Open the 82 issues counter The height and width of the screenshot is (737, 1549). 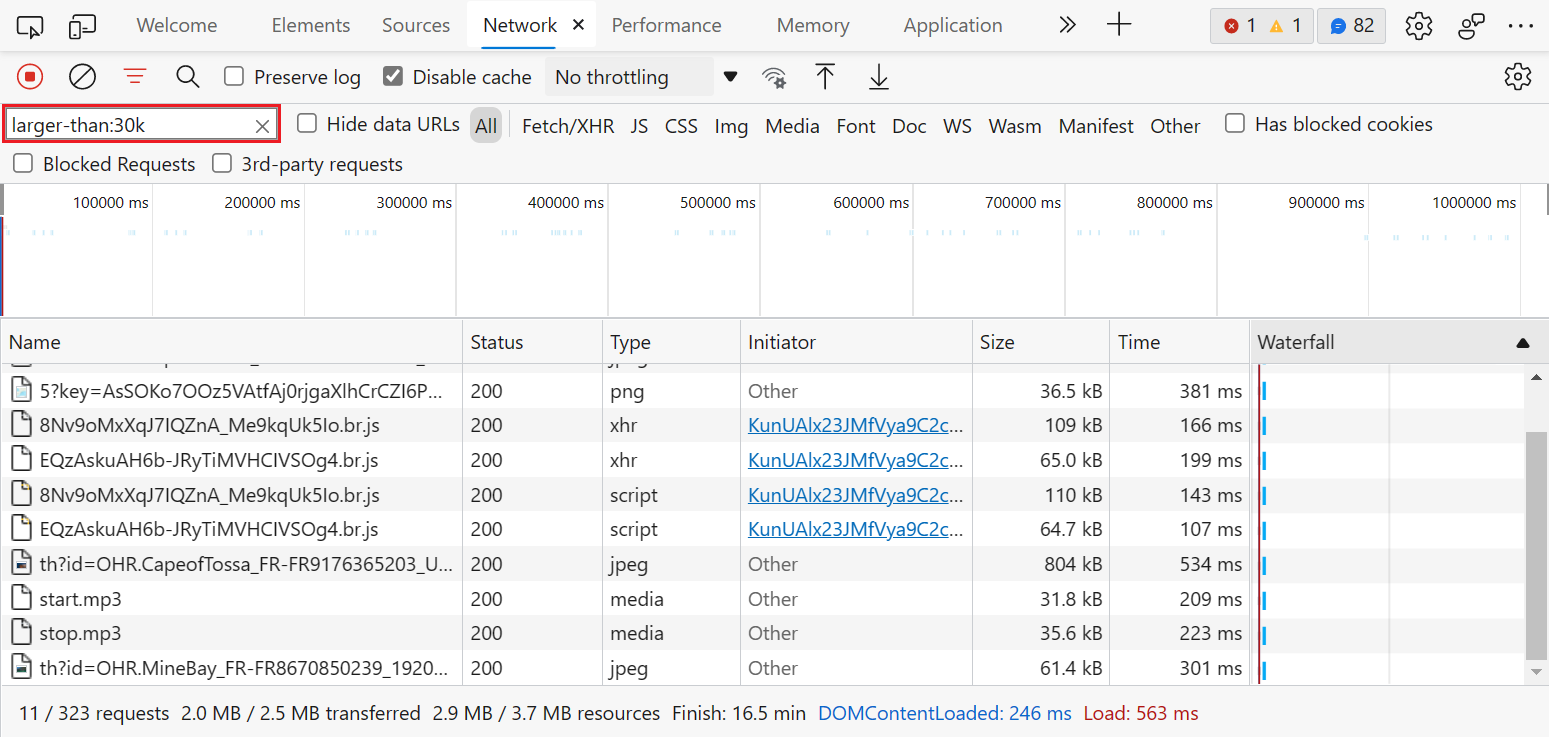[x=1351, y=26]
